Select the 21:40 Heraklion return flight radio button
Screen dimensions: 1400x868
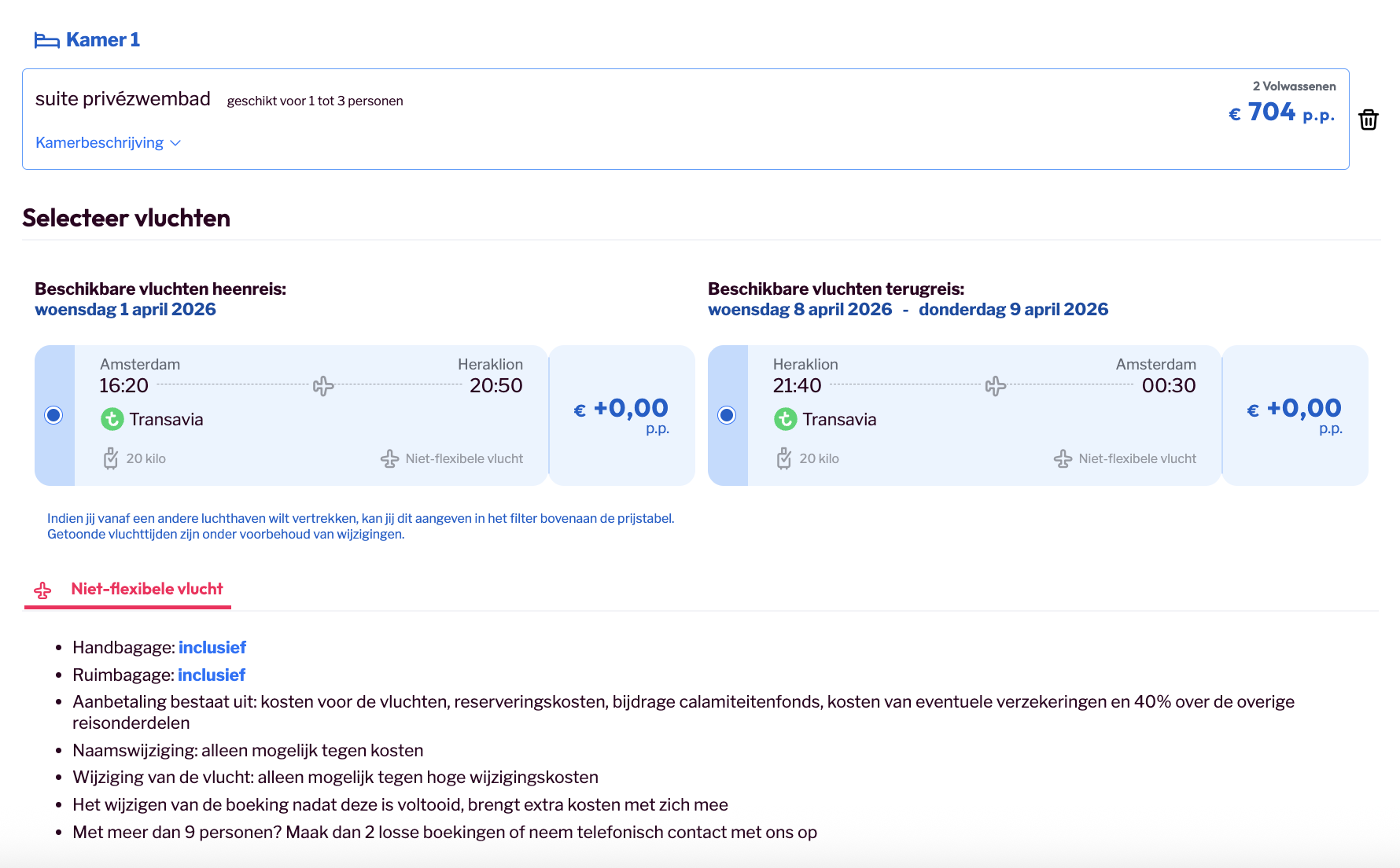pyautogui.click(x=727, y=415)
